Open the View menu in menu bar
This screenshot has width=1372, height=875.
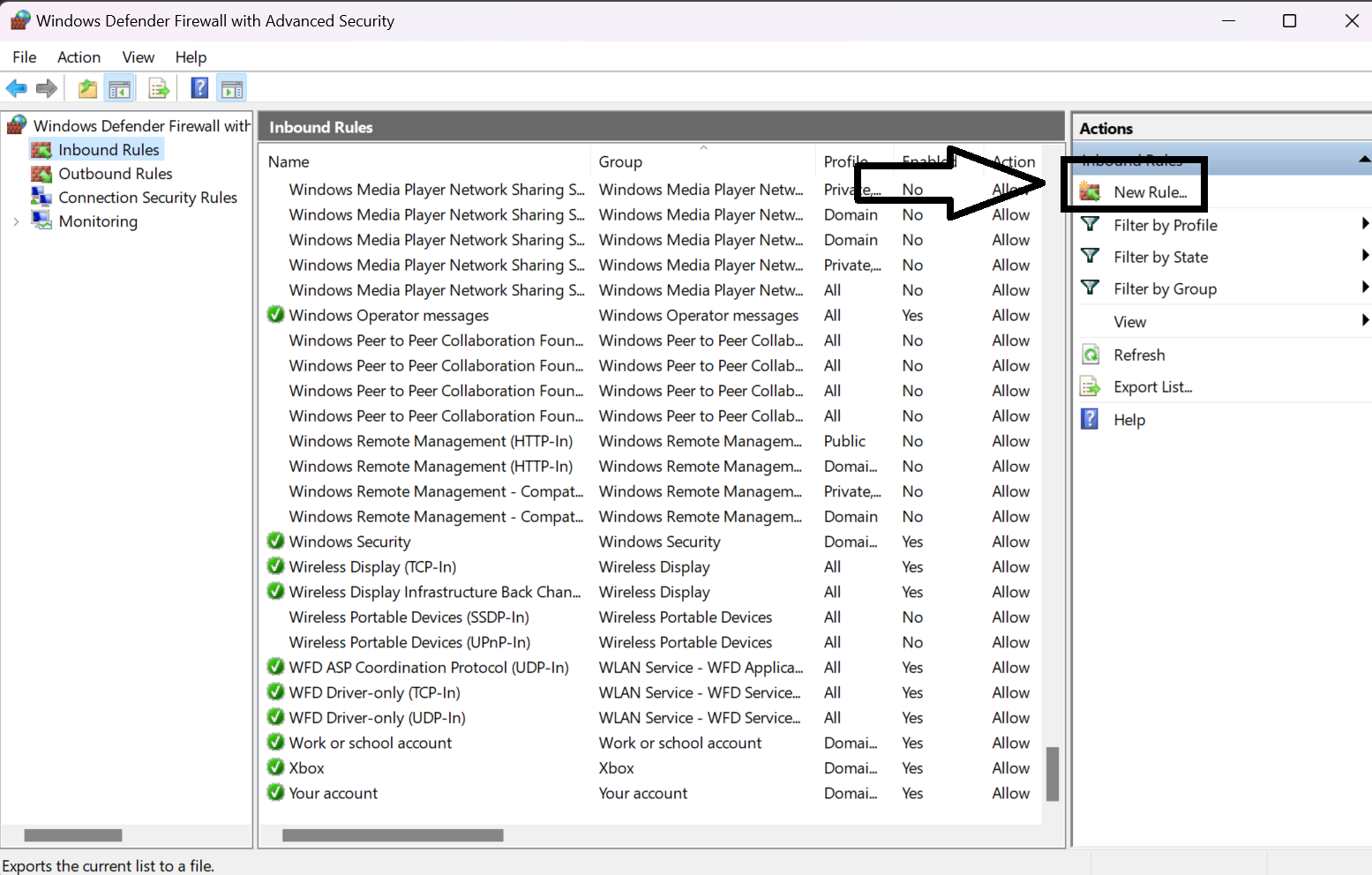[139, 57]
